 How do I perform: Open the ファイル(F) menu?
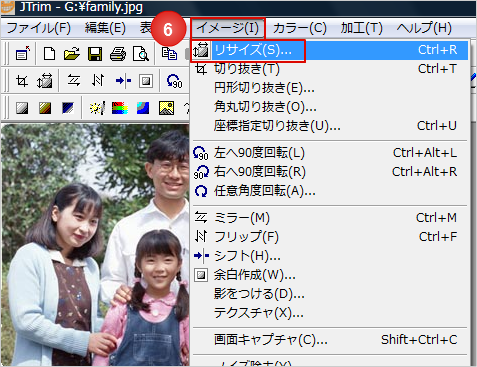(39, 28)
